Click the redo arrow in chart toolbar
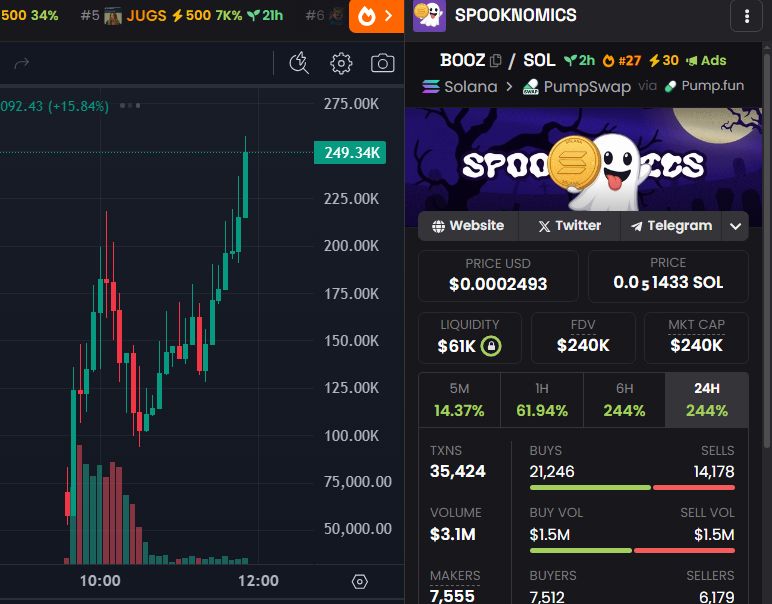The width and height of the screenshot is (772, 604). tap(22, 63)
